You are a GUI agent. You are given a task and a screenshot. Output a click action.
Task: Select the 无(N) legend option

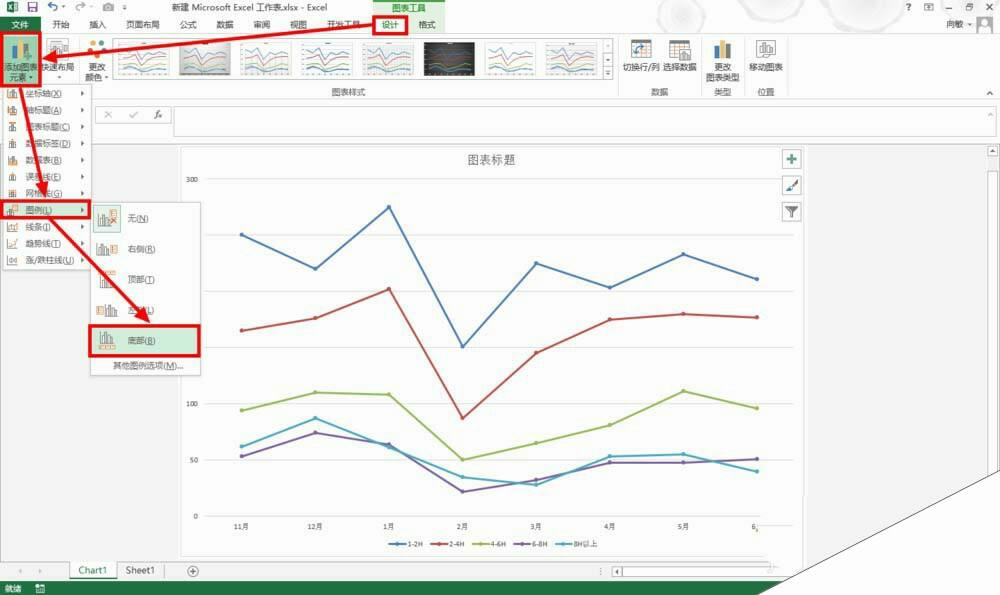[140, 217]
